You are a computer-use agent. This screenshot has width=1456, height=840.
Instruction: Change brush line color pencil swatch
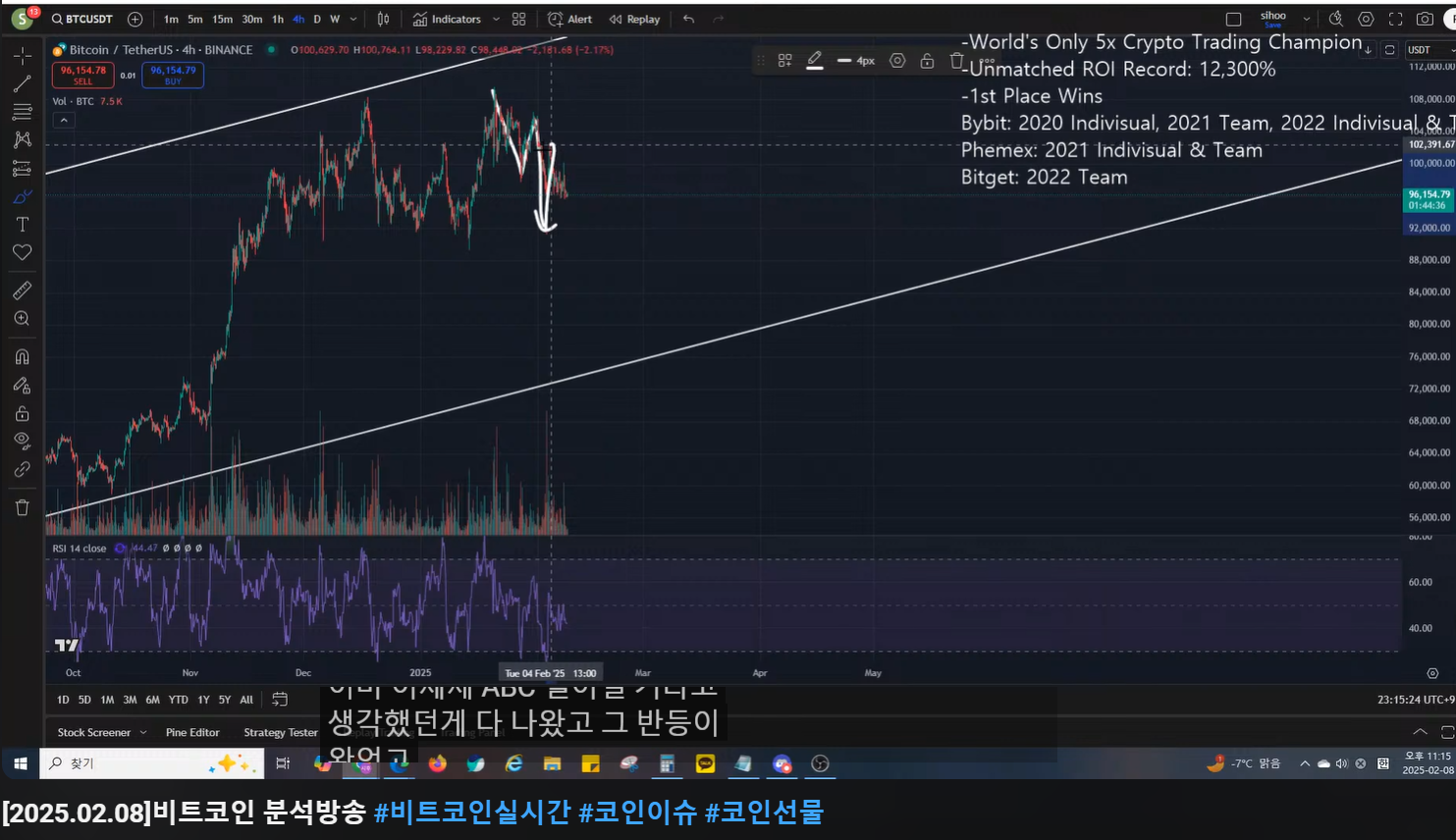[814, 61]
